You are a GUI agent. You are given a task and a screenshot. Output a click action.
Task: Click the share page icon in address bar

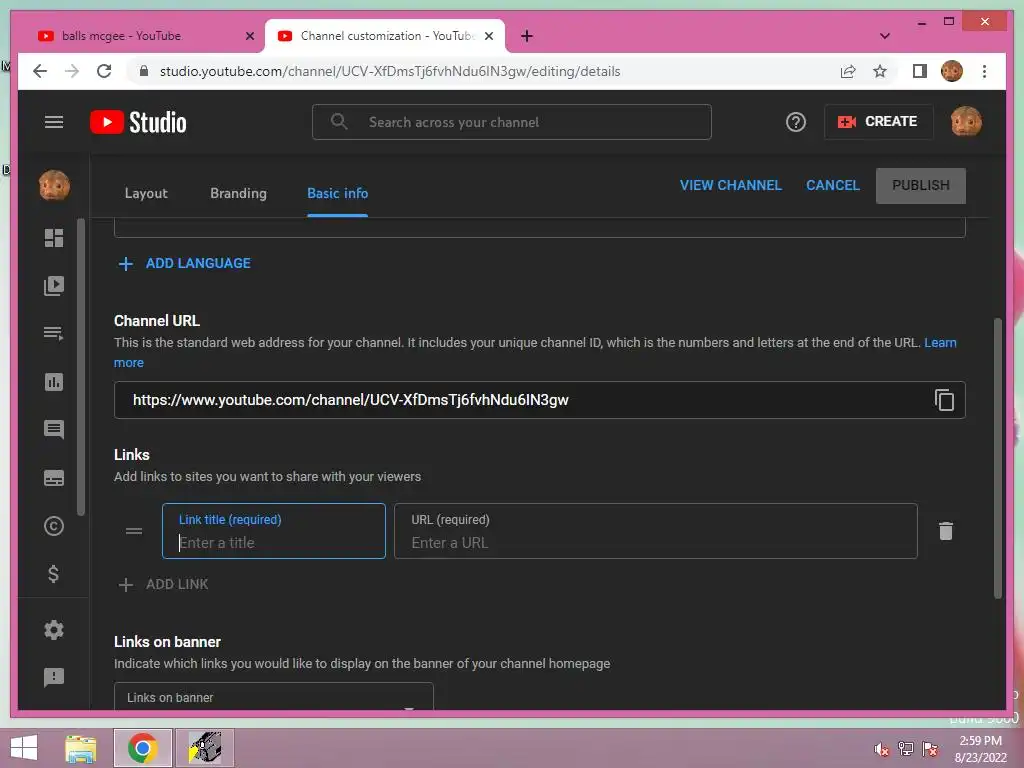848,71
